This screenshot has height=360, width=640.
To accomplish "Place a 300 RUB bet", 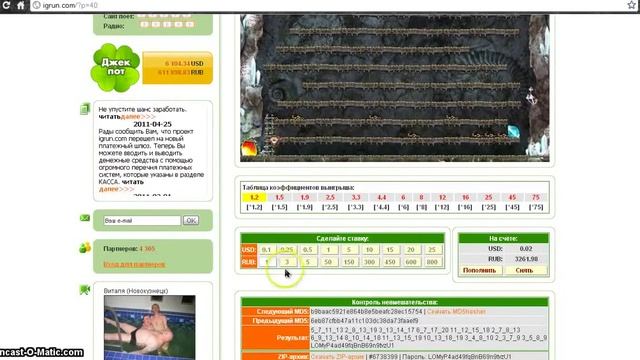I will 369,262.
